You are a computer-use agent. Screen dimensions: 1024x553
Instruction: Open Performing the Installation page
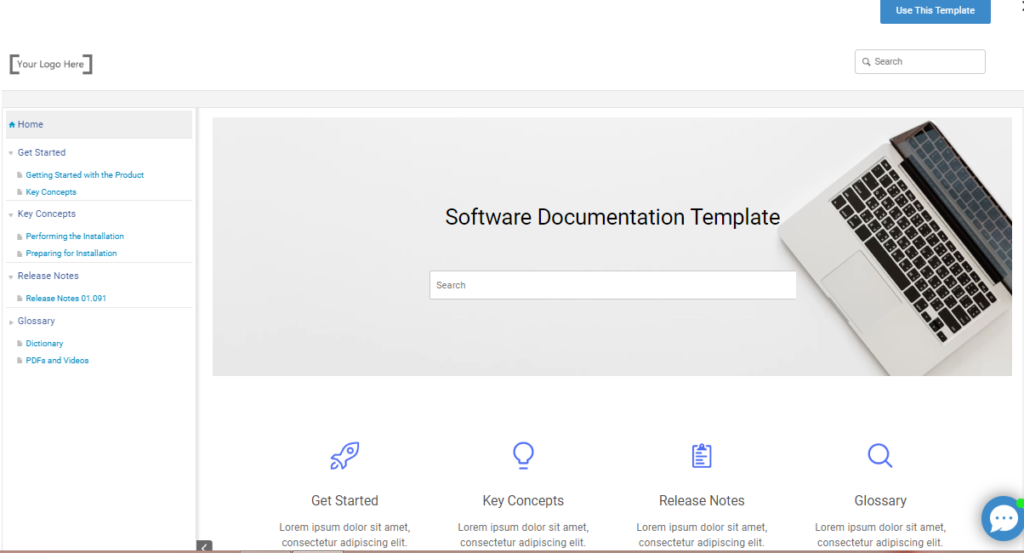[x=75, y=236]
